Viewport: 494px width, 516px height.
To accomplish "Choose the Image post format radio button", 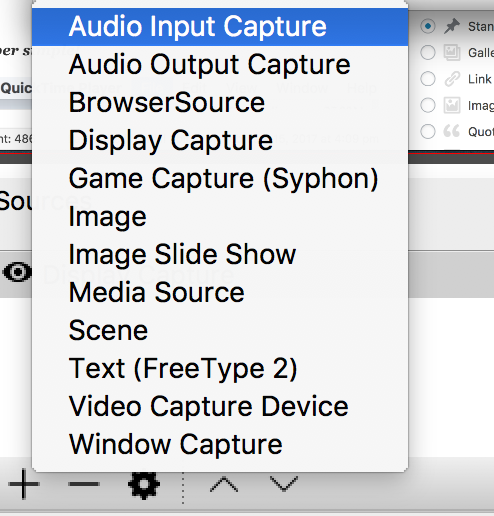I will click(428, 105).
